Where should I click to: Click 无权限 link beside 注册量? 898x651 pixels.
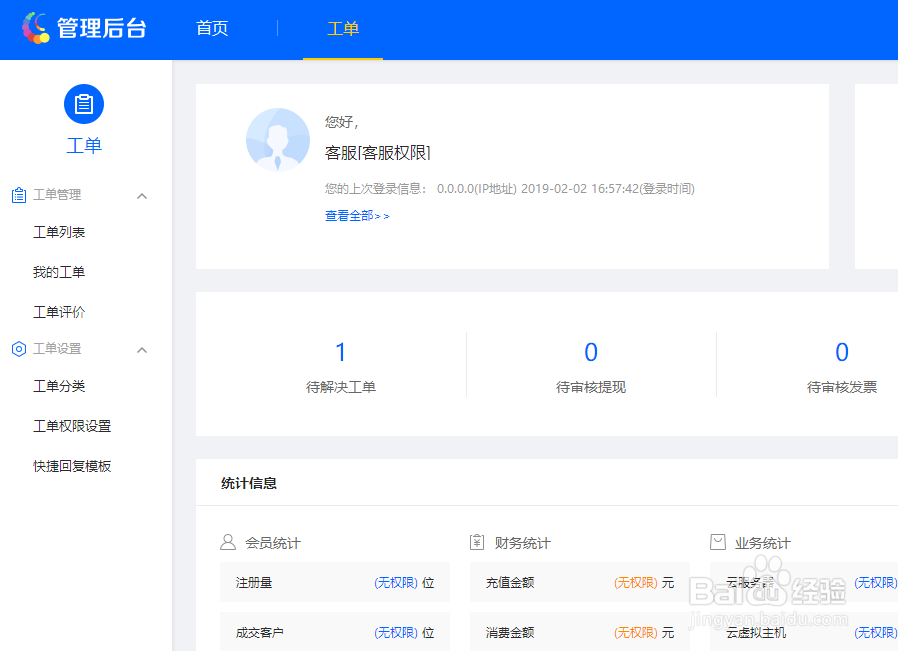tap(397, 582)
